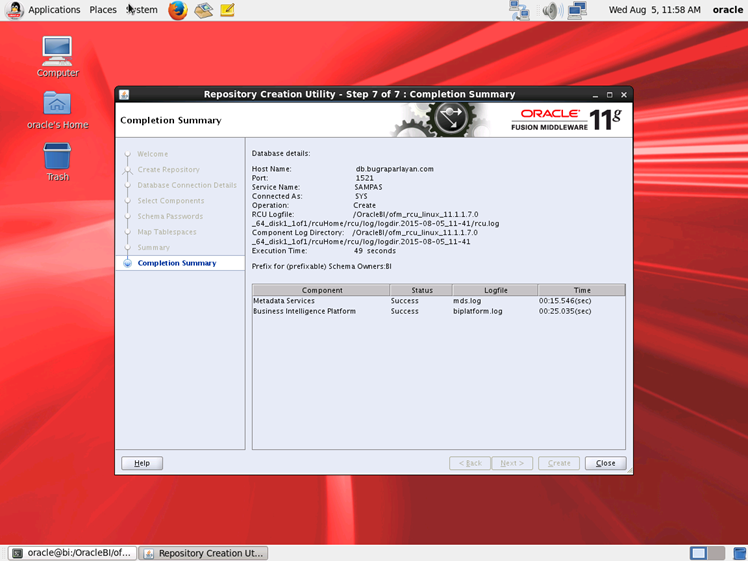
Task: Click the disabled Create button
Action: coord(559,463)
